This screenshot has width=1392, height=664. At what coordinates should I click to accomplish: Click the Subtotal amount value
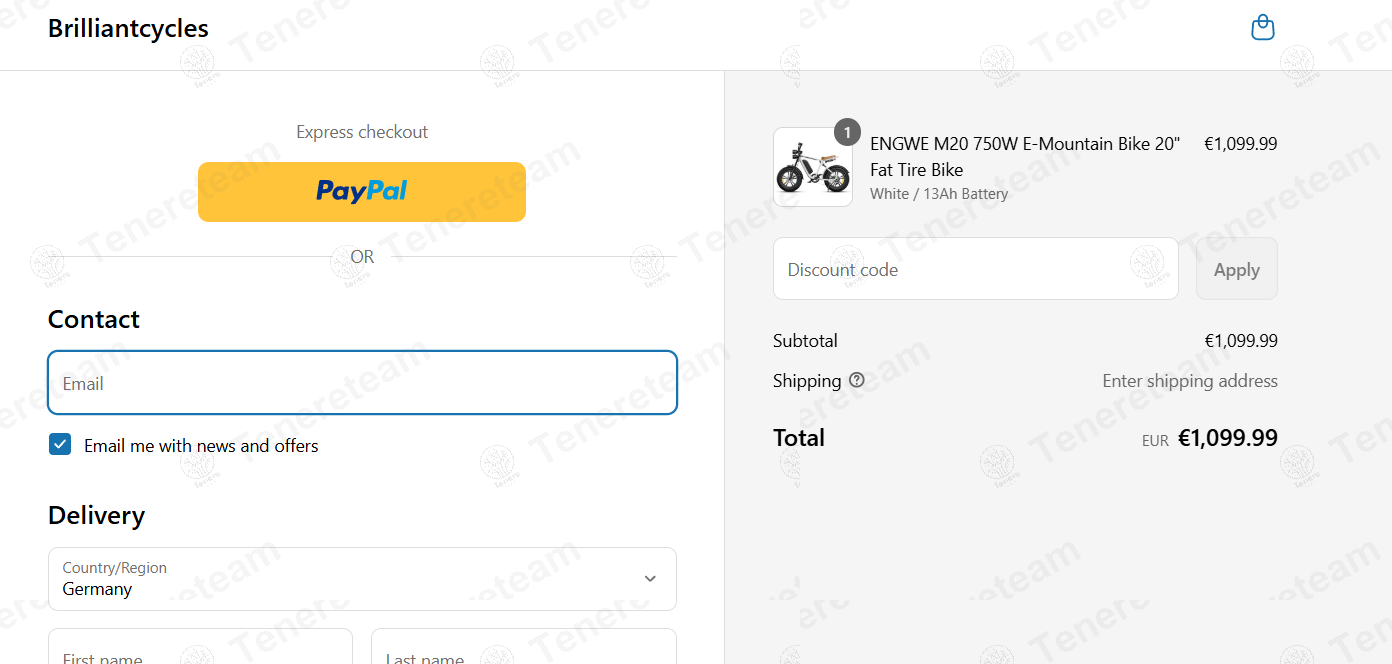1241,341
